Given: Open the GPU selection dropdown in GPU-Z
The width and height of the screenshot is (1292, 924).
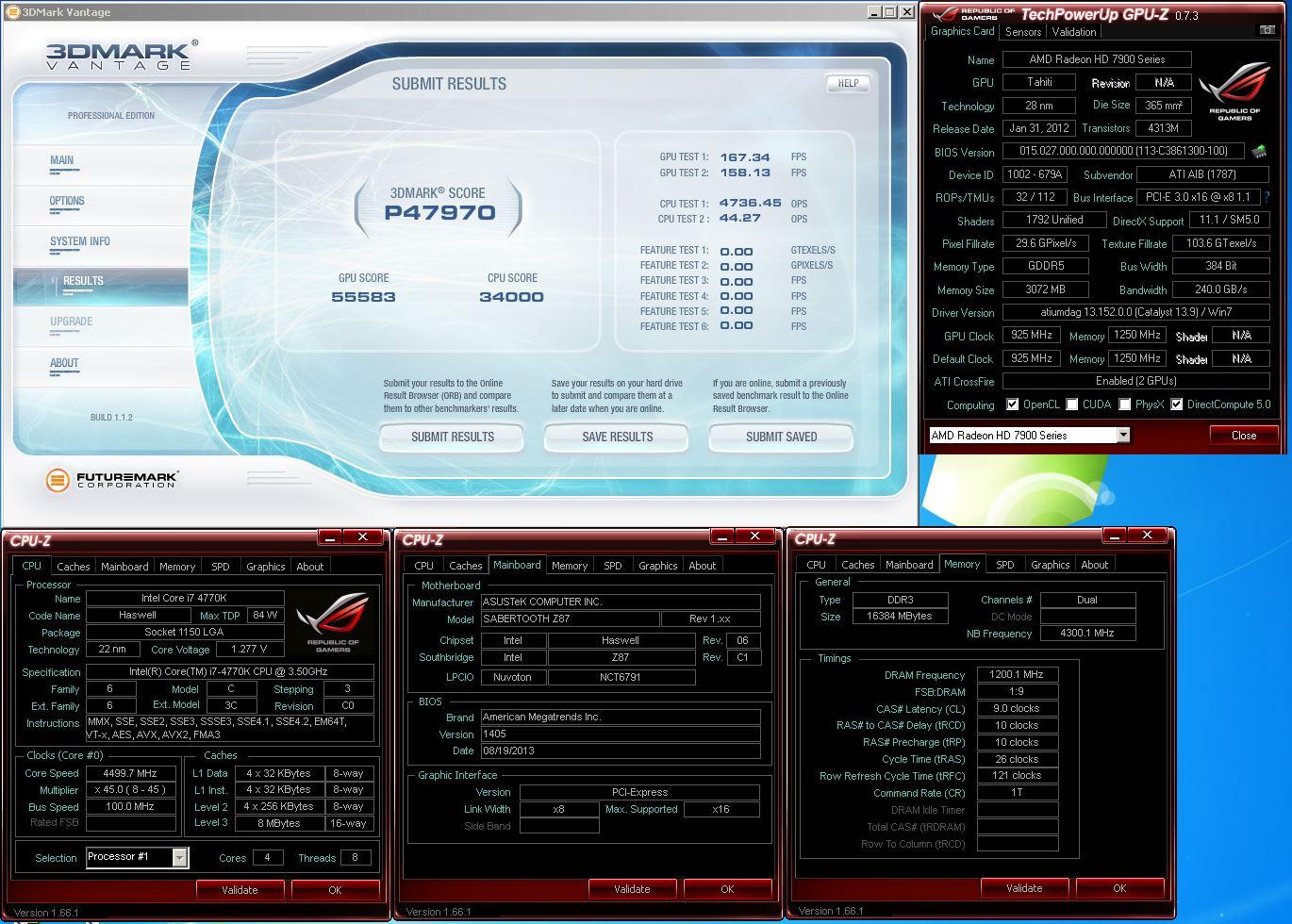Looking at the screenshot, I should 1123,435.
